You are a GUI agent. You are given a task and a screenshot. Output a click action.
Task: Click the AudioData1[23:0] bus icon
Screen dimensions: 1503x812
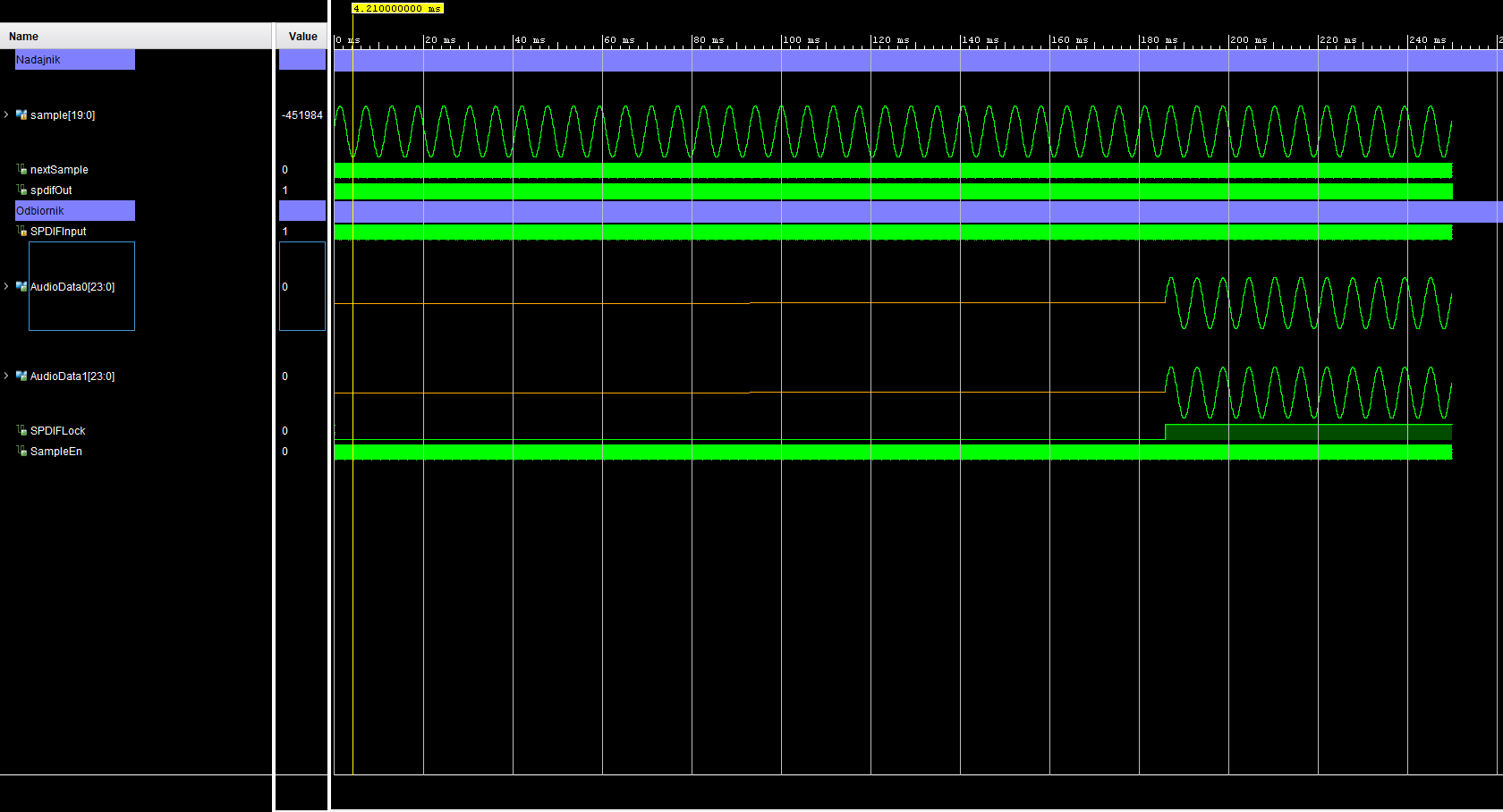[21, 376]
